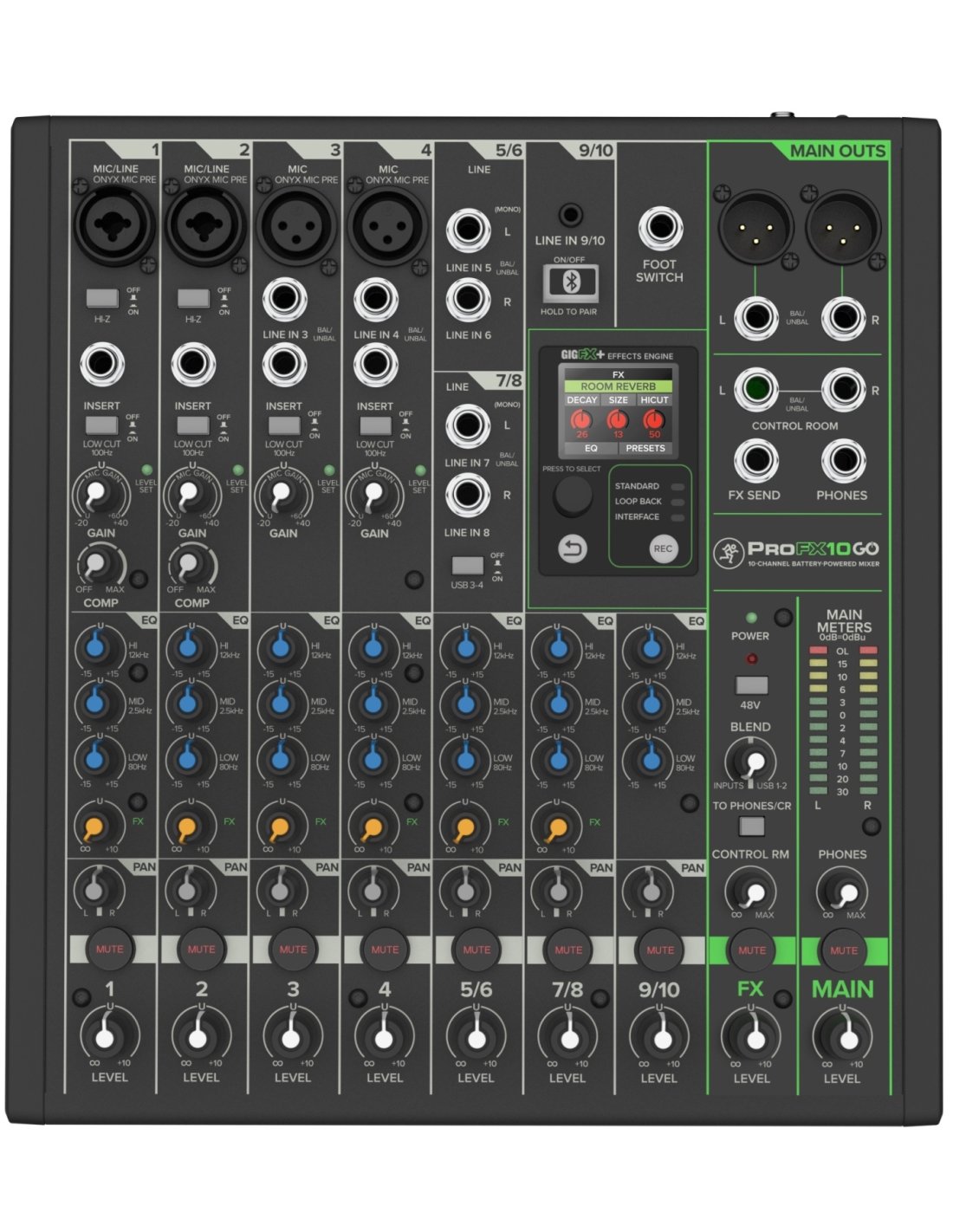Click the CONTROL RM volume knob
Screen dimensions: 953x1232
[751, 892]
